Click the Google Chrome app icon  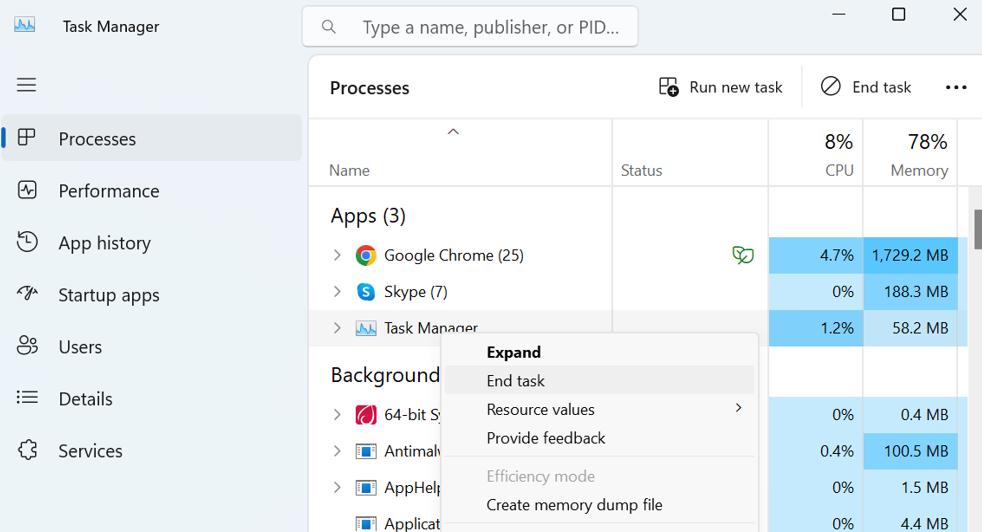[x=366, y=255]
